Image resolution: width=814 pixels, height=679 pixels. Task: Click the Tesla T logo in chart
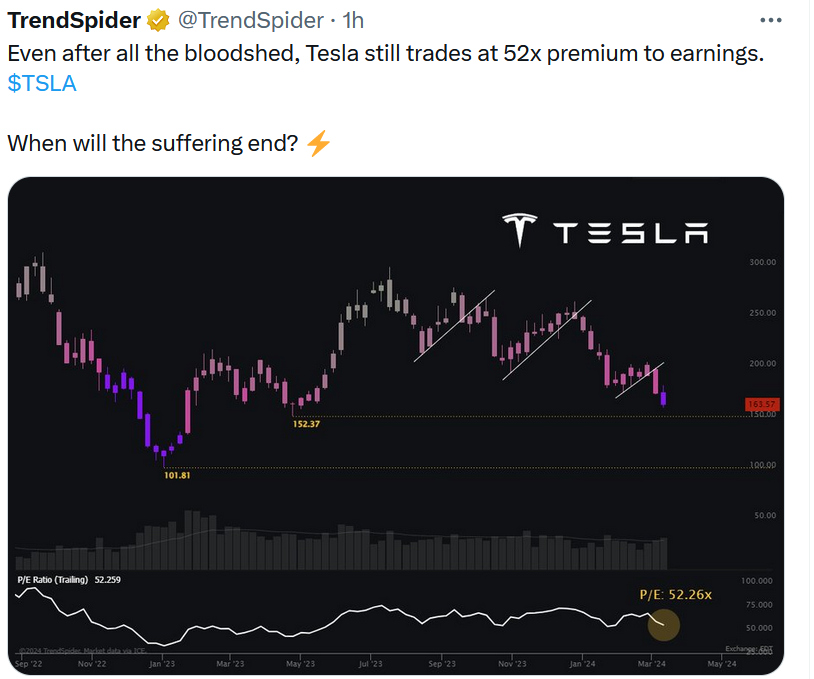pyautogui.click(x=520, y=229)
